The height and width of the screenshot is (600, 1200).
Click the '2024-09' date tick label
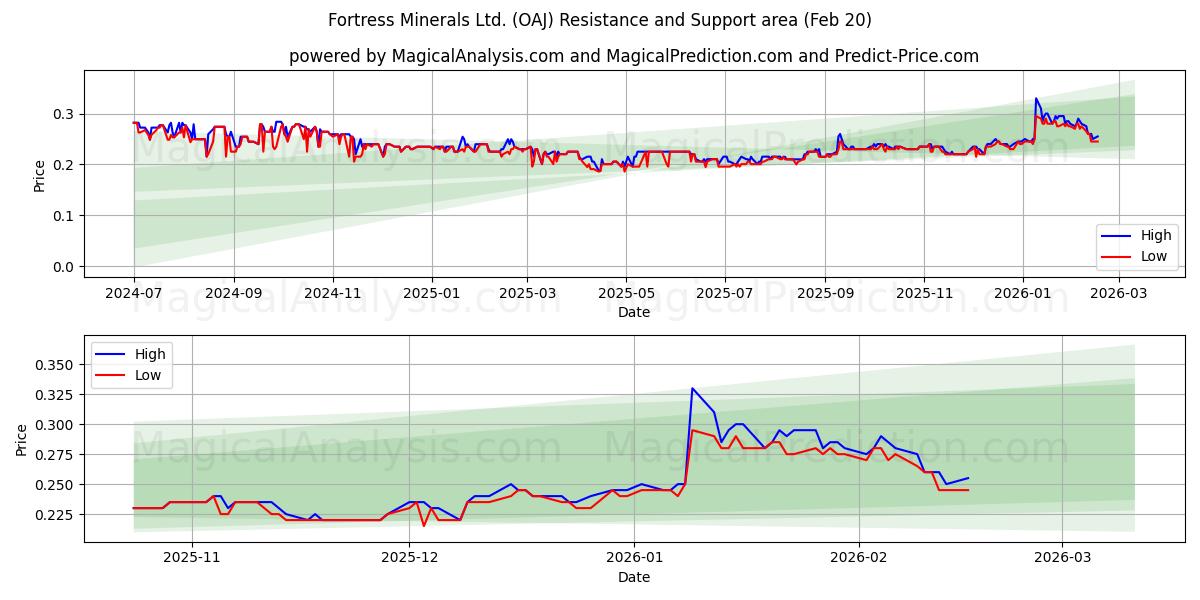(234, 294)
